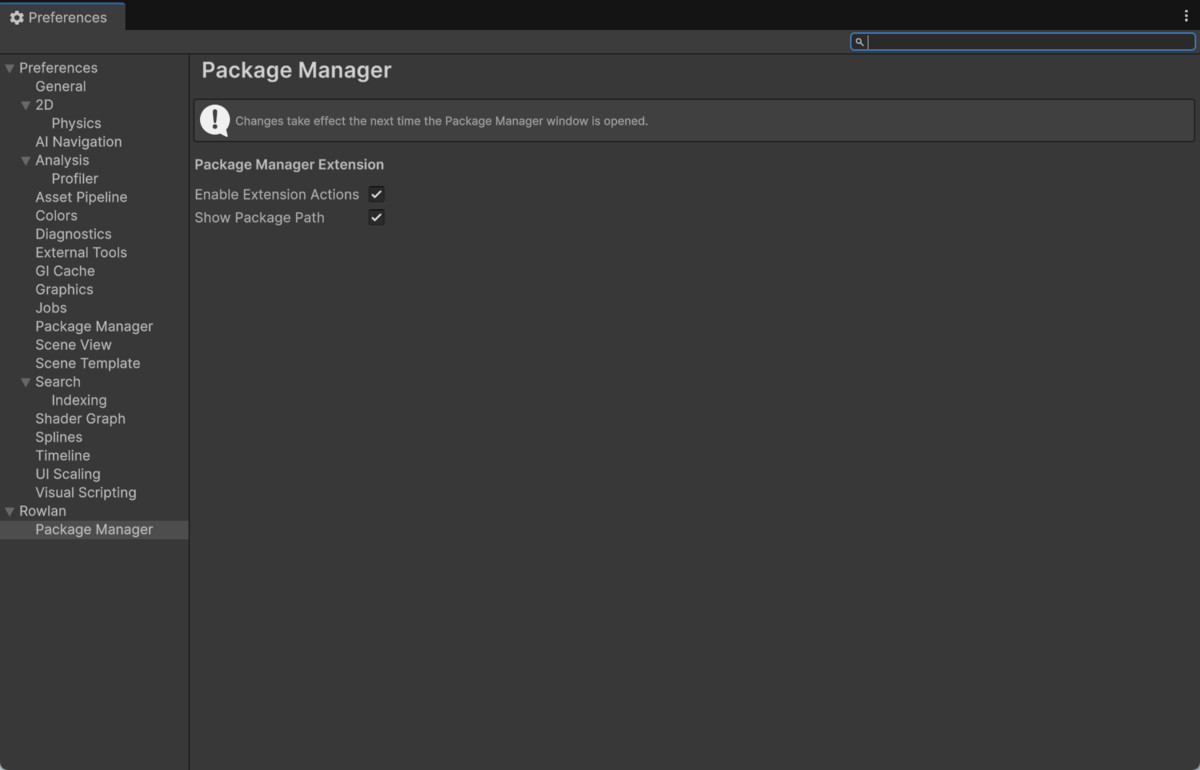Collapse the Search section

25,381
